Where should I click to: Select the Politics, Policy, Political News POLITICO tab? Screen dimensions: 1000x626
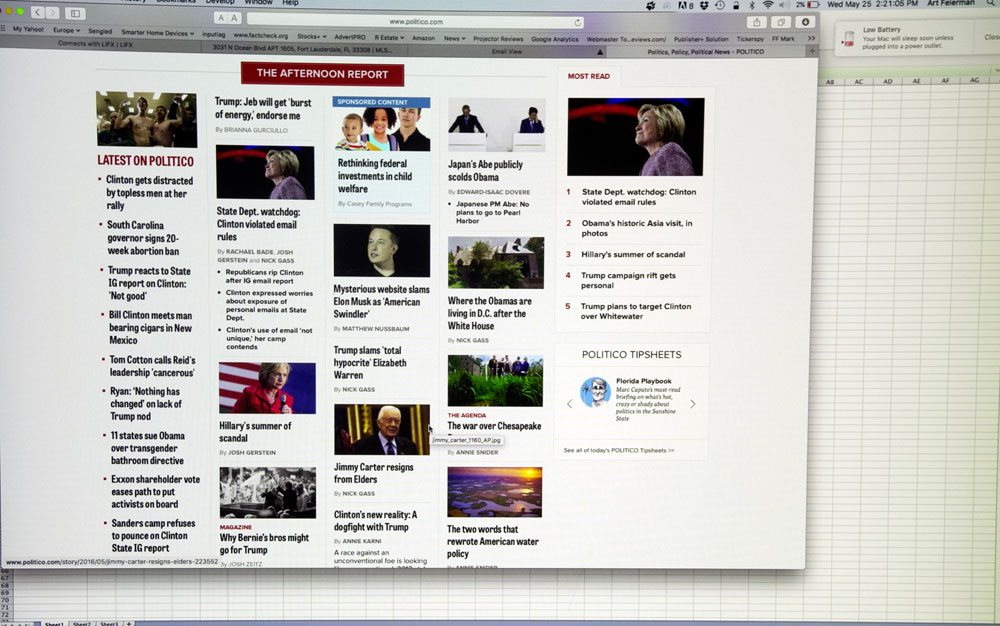click(705, 52)
